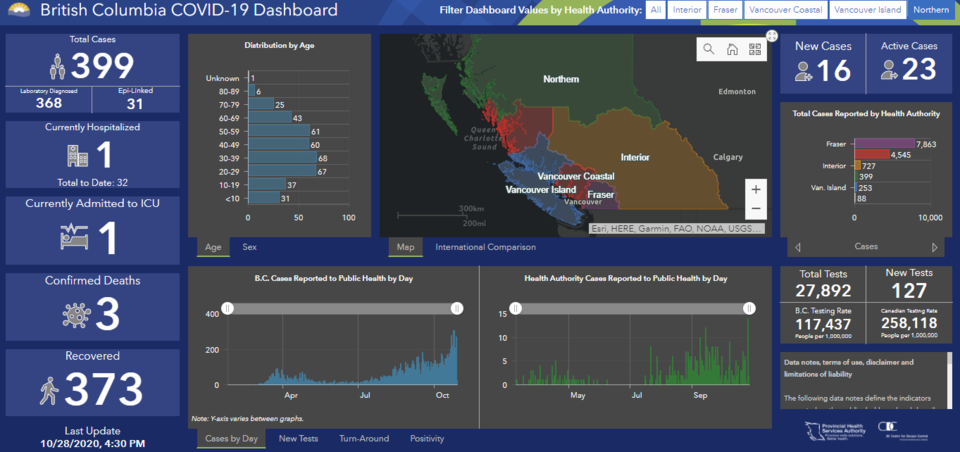Click the British Columbia COVID-19 Dashboard title
The image size is (960, 452).
point(189,10)
